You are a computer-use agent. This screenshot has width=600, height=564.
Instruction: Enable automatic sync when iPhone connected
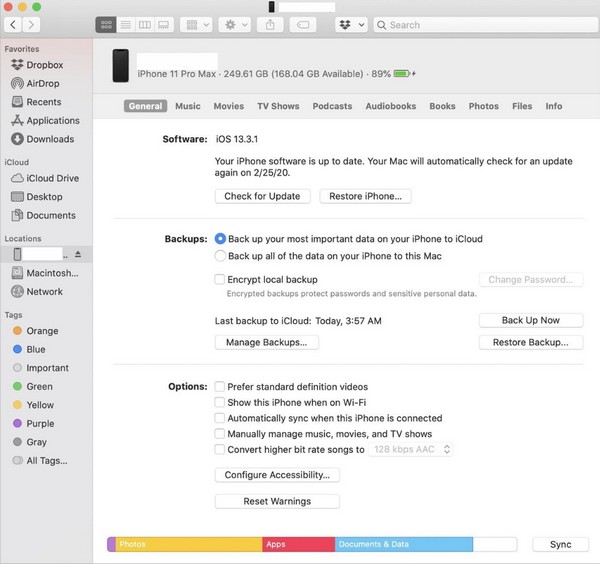click(x=220, y=418)
